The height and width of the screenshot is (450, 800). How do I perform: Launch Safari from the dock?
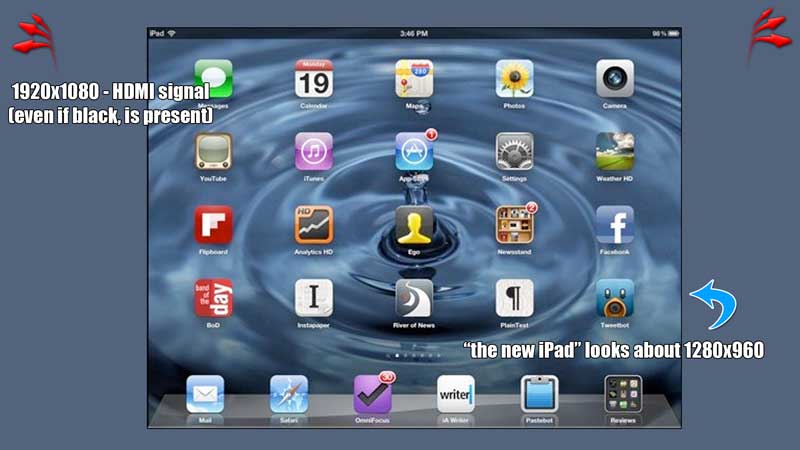point(289,394)
